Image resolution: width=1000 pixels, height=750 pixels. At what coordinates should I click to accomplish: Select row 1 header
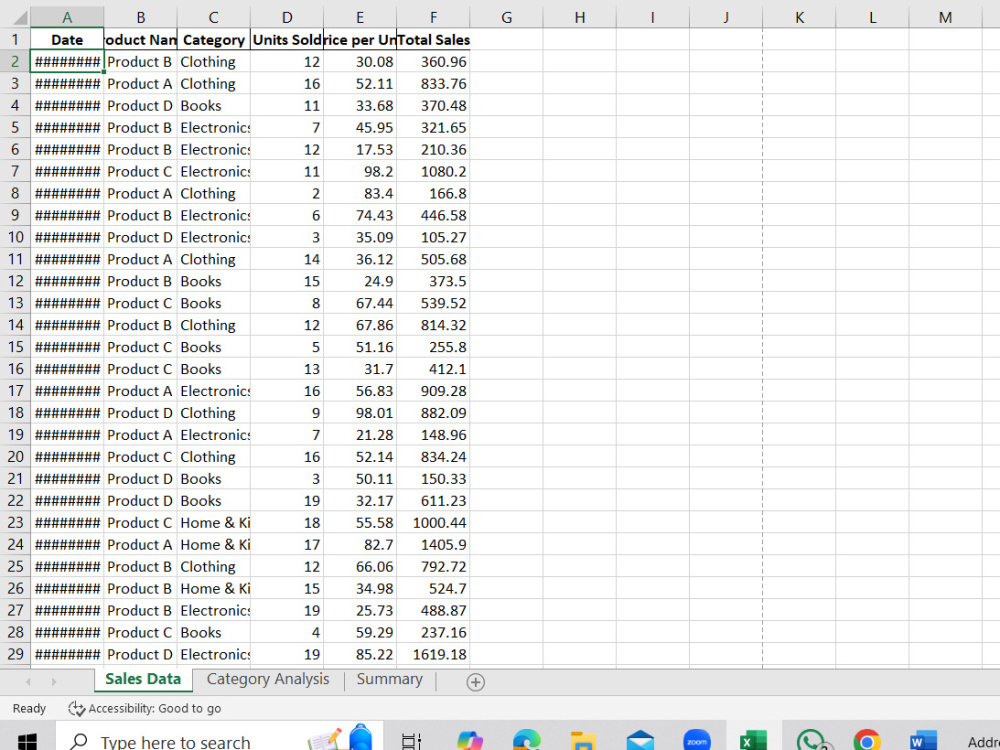coord(15,40)
